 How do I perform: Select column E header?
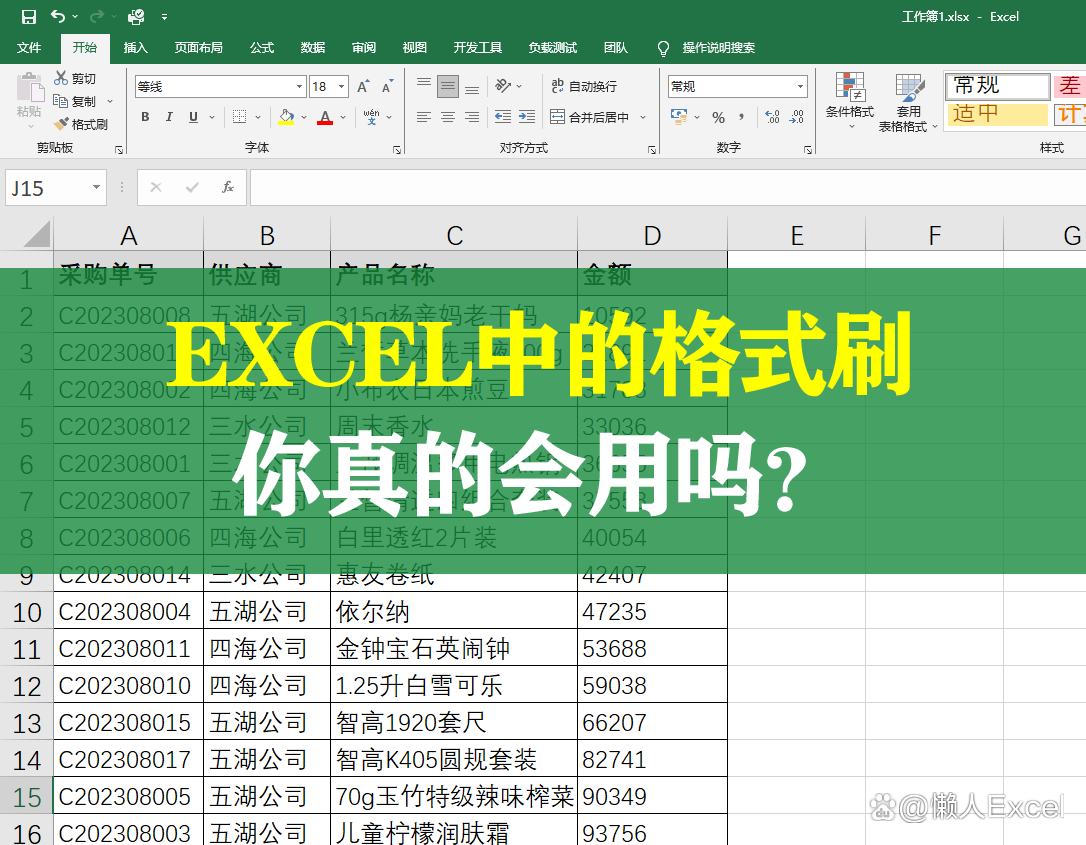pos(796,235)
